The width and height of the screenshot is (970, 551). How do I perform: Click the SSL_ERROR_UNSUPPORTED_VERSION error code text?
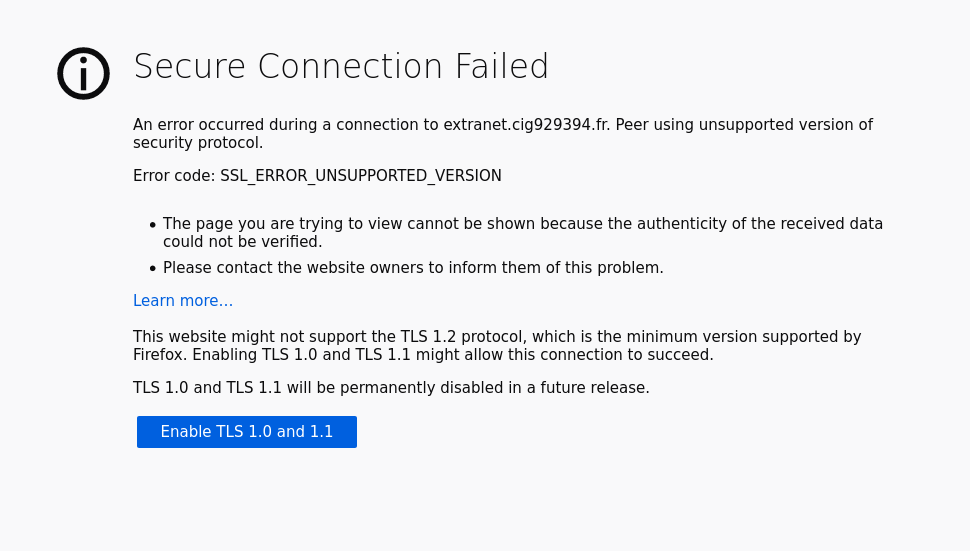pyautogui.click(x=361, y=176)
